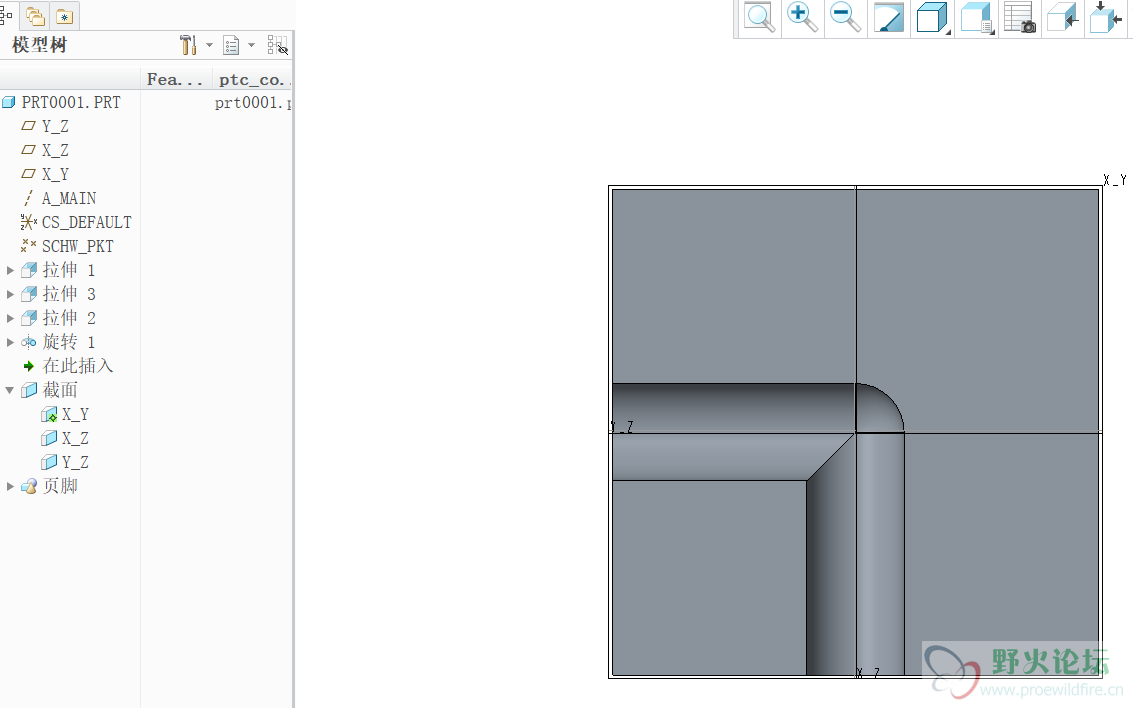Select the 拉伸 1 extrude feature
The height and width of the screenshot is (708, 1133).
(x=69, y=270)
